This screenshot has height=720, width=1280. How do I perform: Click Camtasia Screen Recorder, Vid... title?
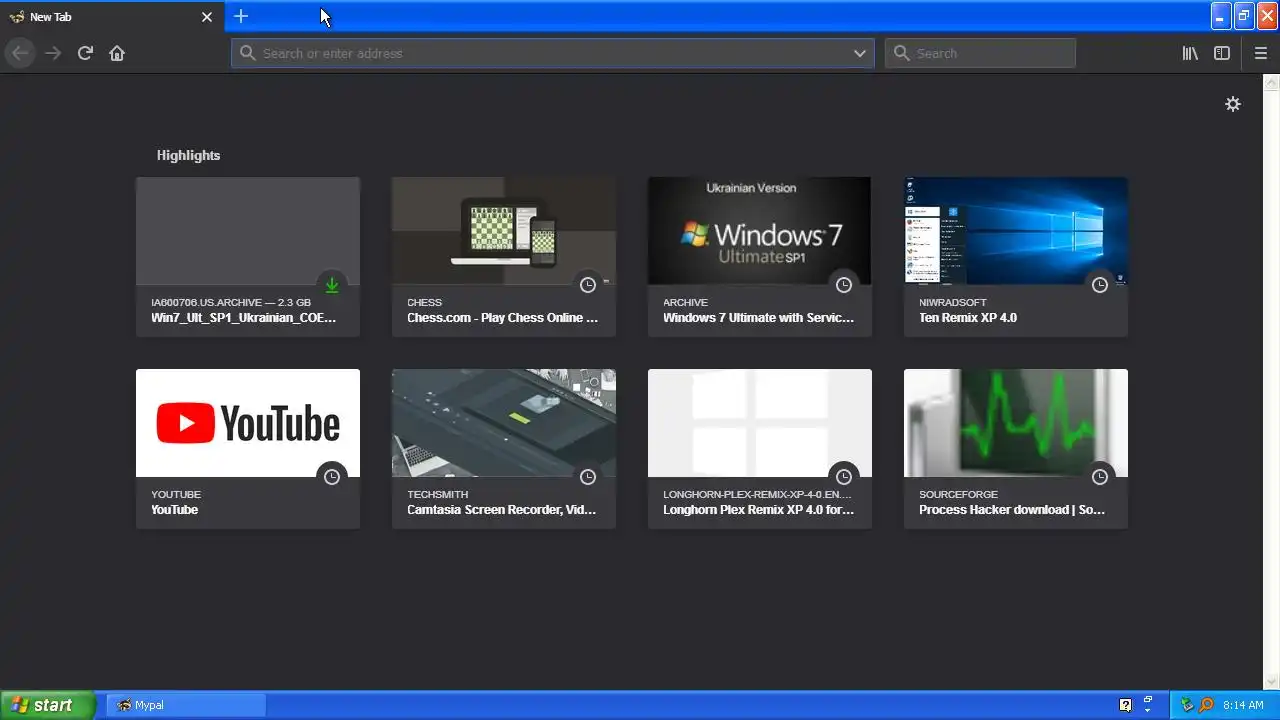pos(501,510)
